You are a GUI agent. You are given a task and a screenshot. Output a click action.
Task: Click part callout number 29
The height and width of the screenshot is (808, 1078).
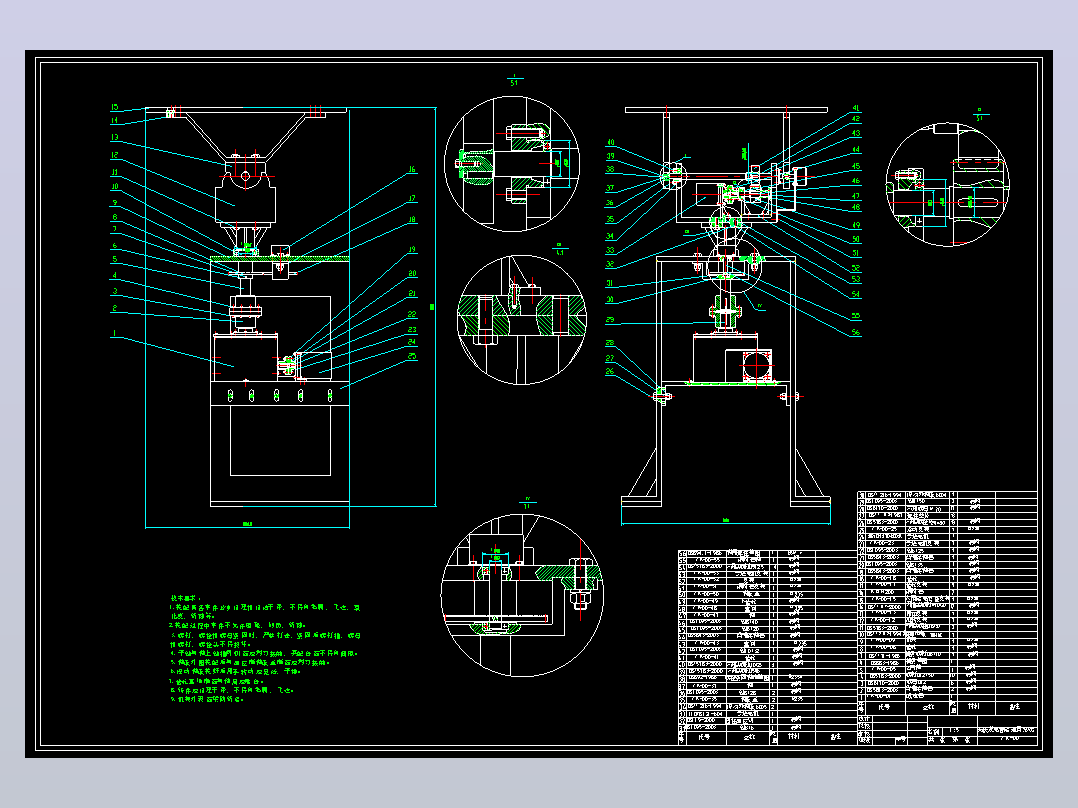coord(610,320)
